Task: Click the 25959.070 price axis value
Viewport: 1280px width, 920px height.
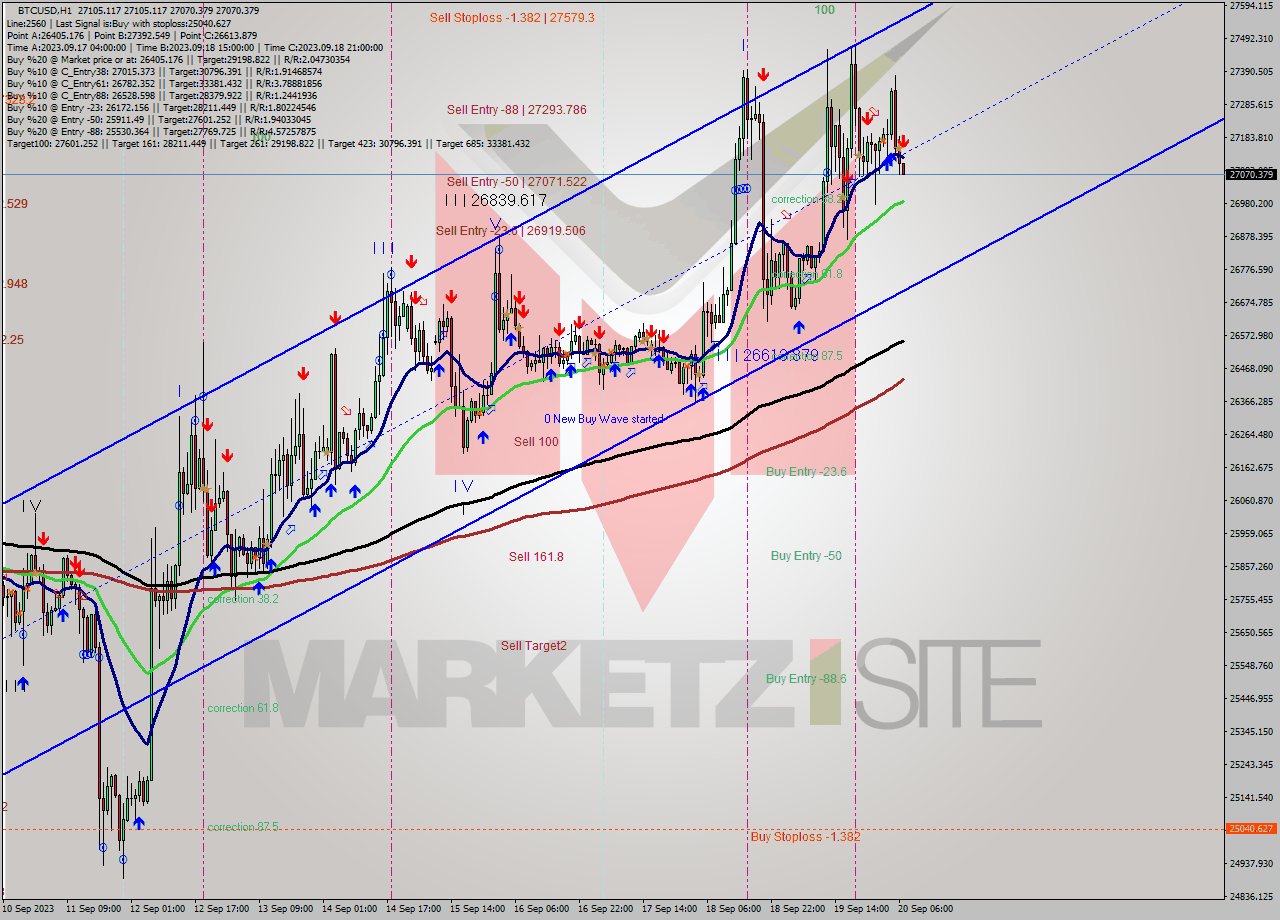Action: tap(1251, 533)
